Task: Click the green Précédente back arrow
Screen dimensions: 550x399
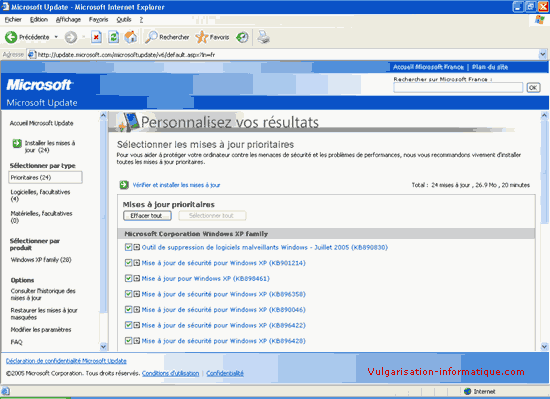Action: [11, 37]
